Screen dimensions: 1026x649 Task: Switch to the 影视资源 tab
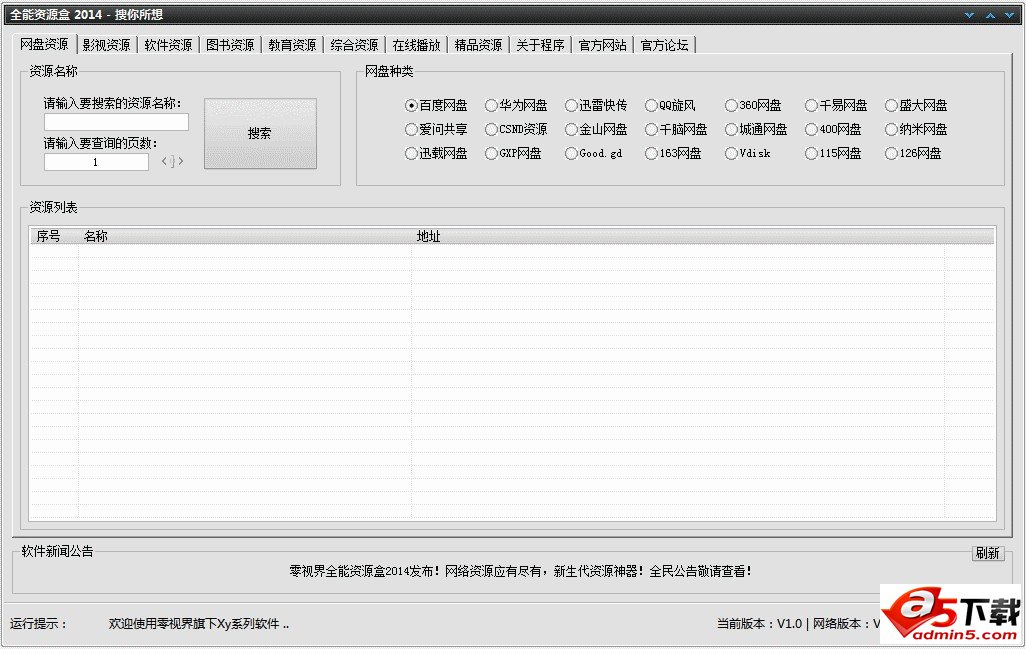[x=106, y=44]
